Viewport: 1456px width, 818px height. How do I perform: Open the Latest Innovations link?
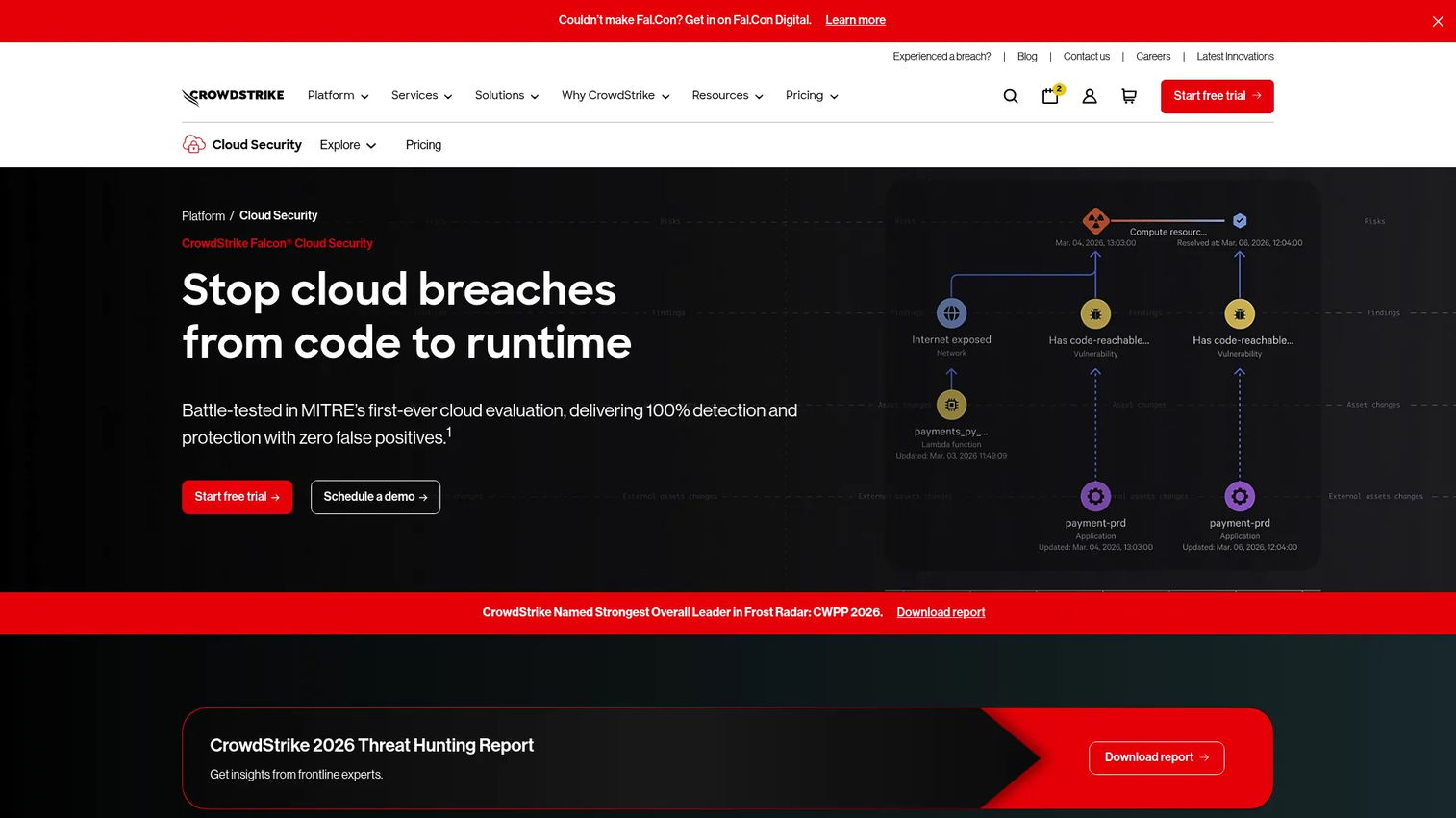coord(1235,57)
